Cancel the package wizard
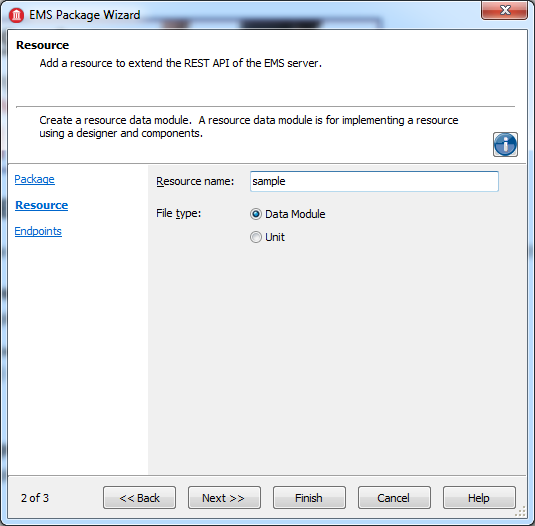The height and width of the screenshot is (526, 535). [394, 498]
